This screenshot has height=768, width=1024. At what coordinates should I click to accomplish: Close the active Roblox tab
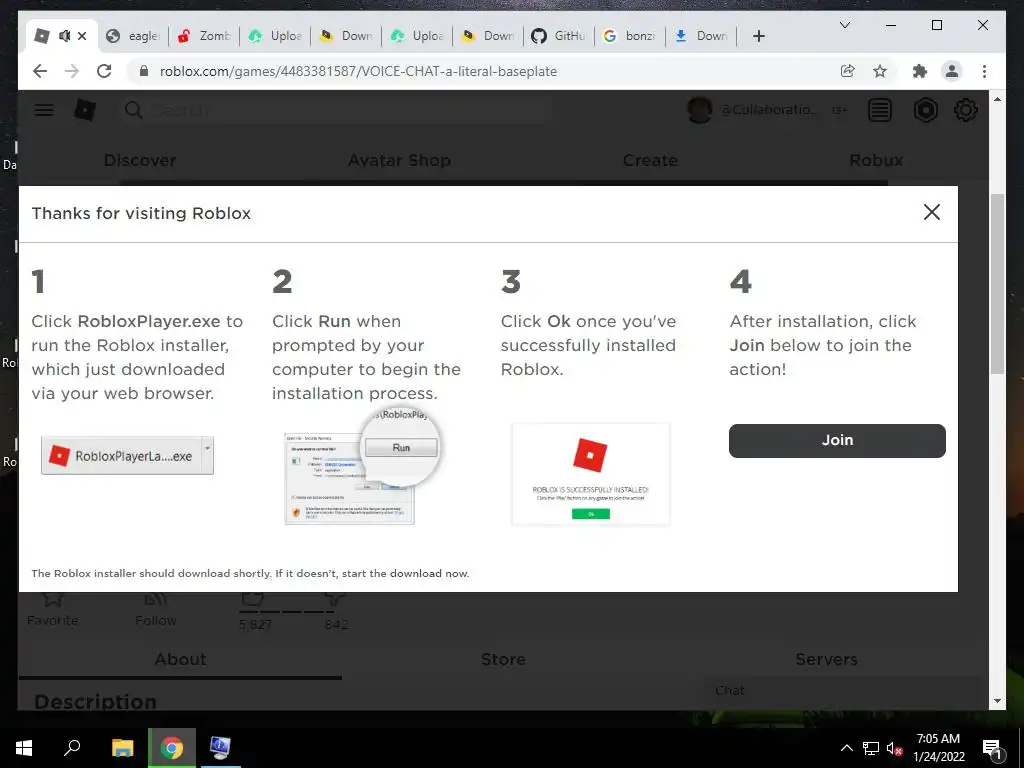tap(82, 36)
